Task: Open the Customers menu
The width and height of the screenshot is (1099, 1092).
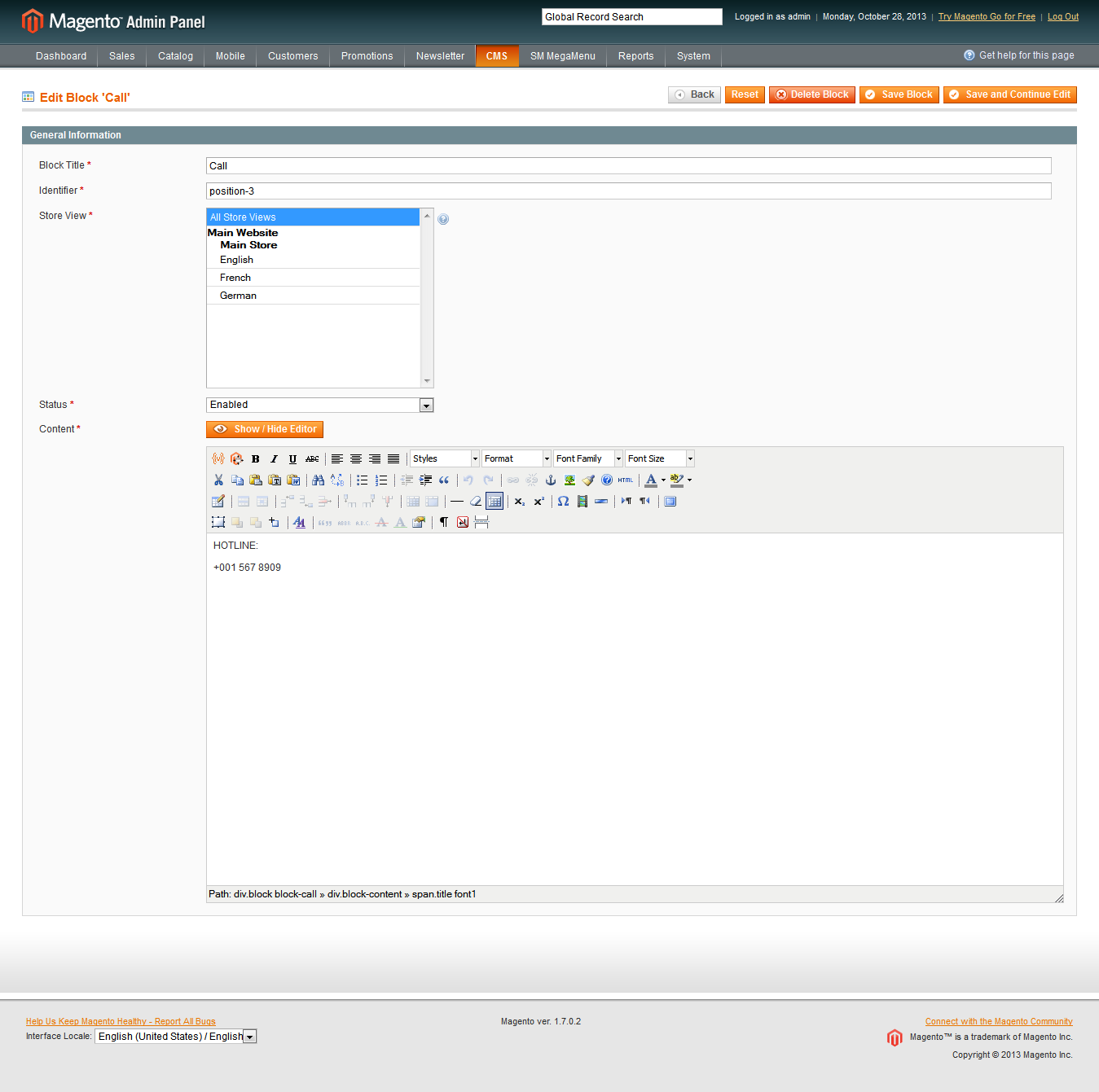Action: coord(293,56)
